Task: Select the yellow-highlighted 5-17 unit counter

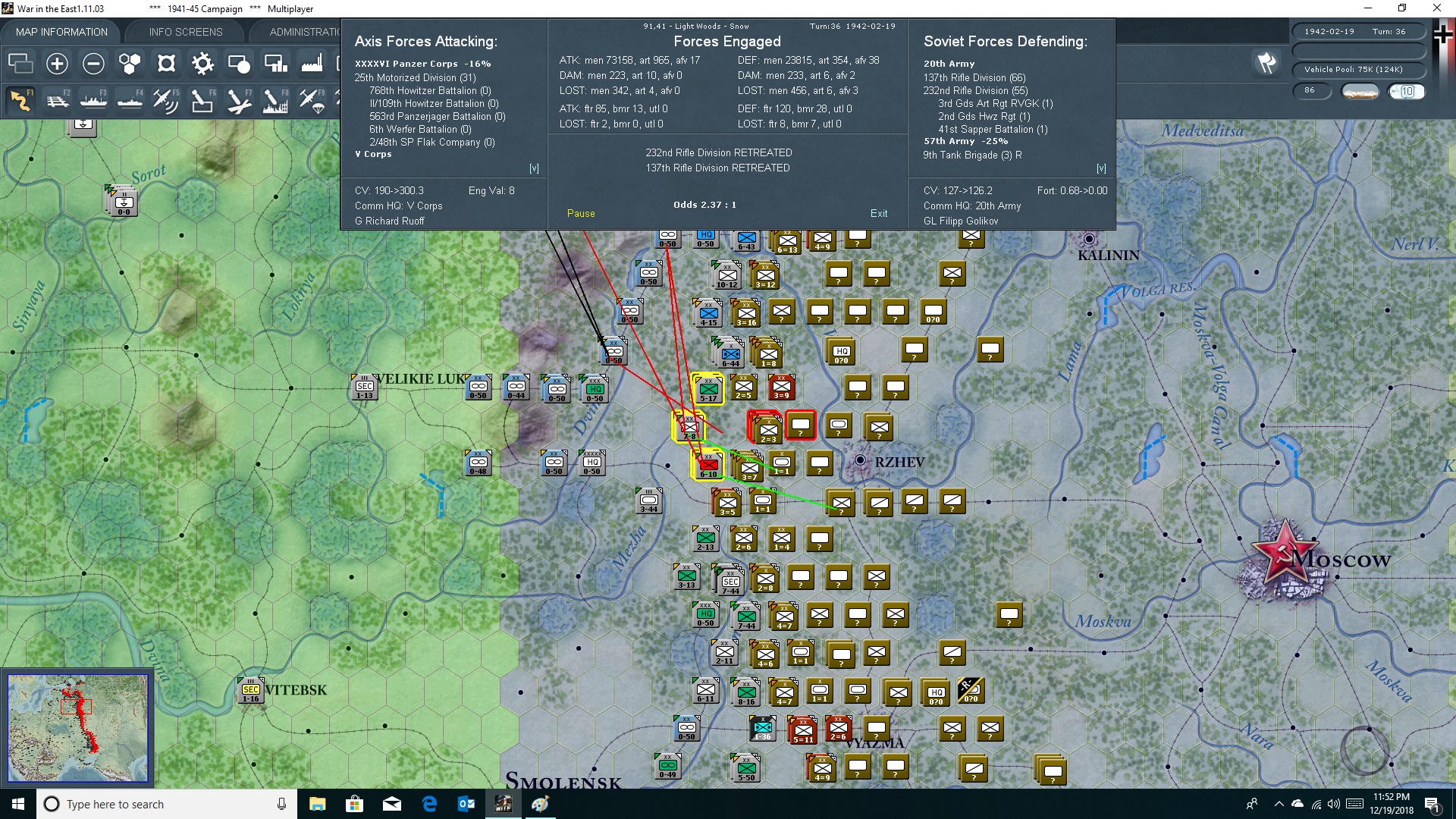Action: [x=708, y=389]
